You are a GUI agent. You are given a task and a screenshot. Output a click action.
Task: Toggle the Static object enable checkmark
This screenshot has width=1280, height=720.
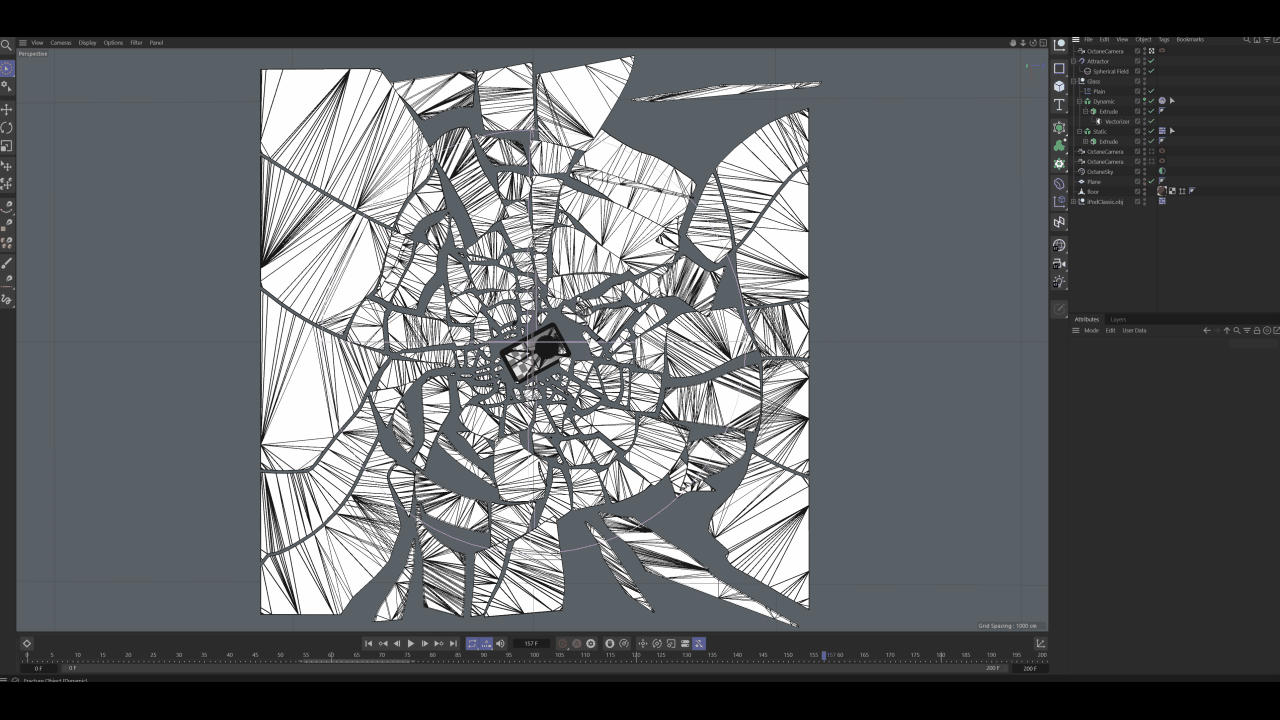click(x=1151, y=131)
